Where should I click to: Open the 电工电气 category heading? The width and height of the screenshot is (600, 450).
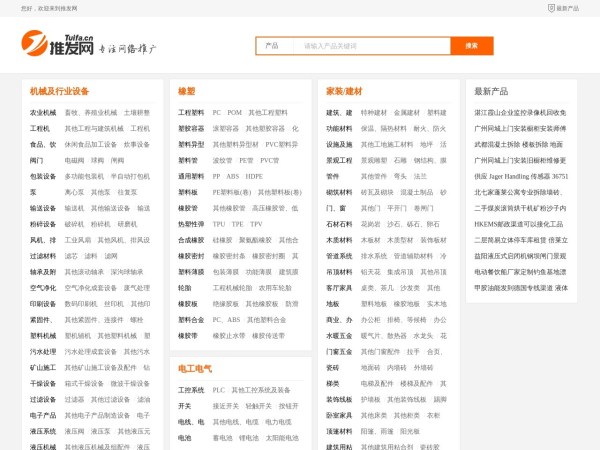[195, 369]
